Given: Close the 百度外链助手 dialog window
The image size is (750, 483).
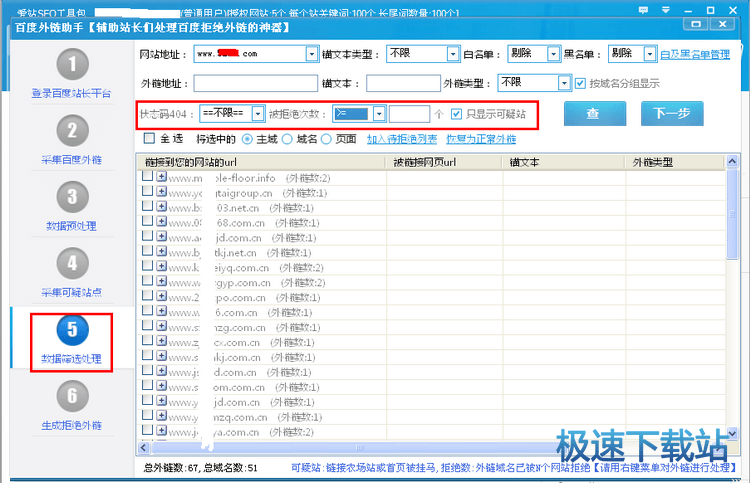Looking at the screenshot, I should point(722,24).
